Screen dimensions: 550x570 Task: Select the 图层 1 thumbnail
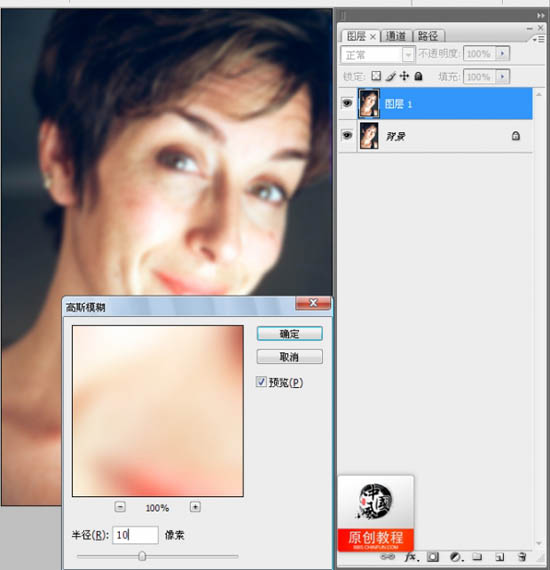tap(369, 103)
